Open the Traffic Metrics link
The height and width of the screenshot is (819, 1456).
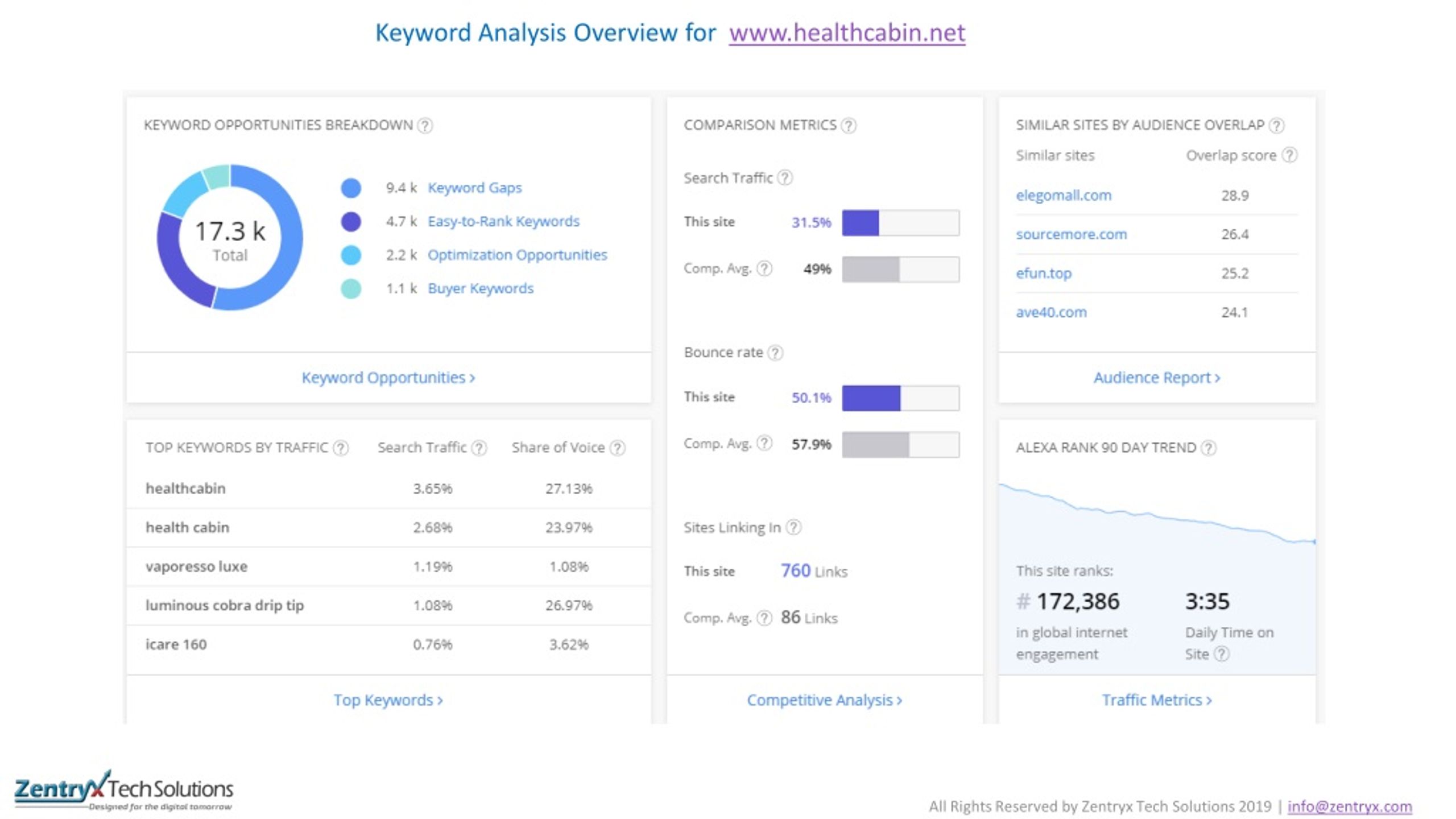coord(1157,700)
